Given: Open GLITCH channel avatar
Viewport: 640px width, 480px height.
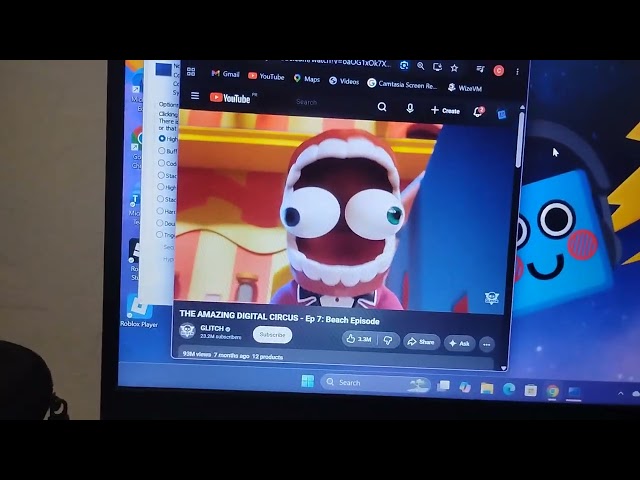Looking at the screenshot, I should (x=187, y=330).
